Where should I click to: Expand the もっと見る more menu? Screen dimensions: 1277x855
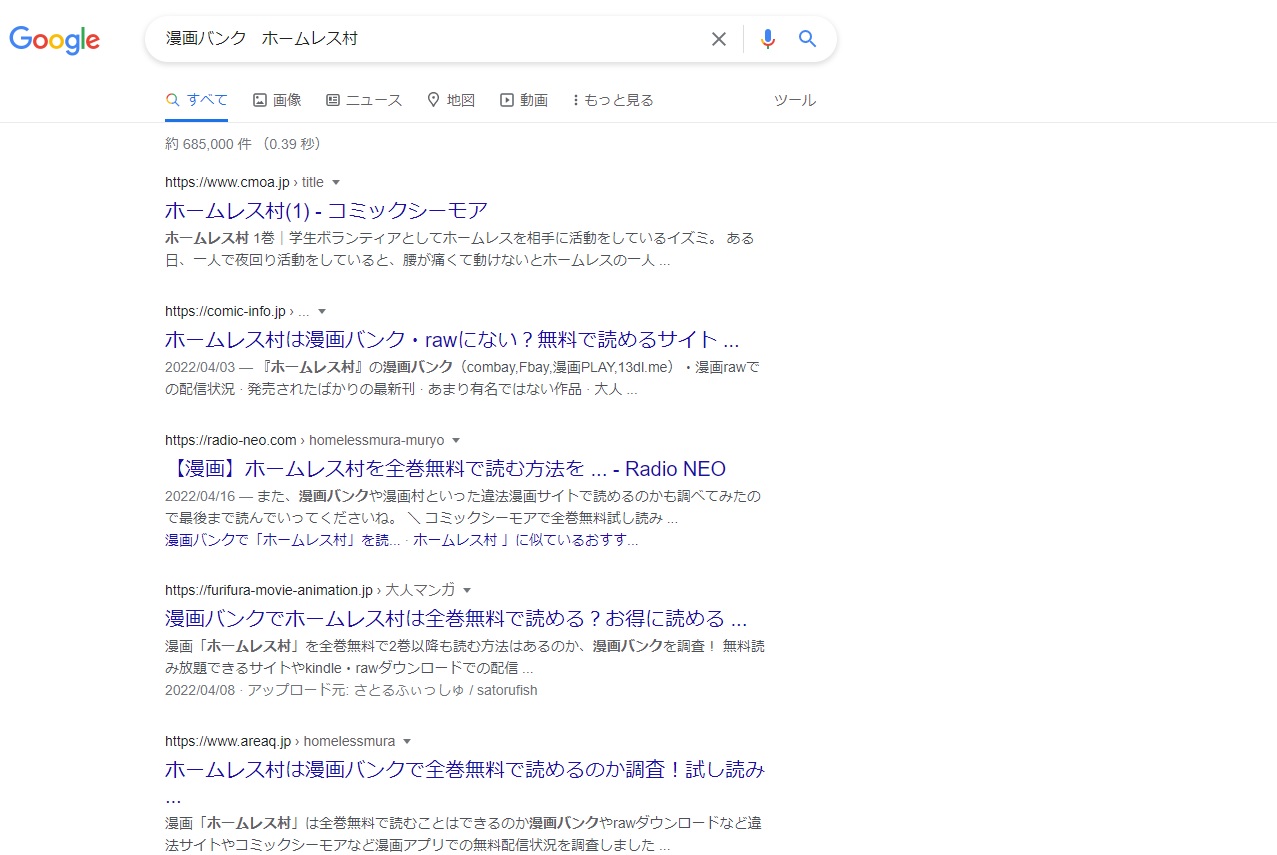click(612, 100)
